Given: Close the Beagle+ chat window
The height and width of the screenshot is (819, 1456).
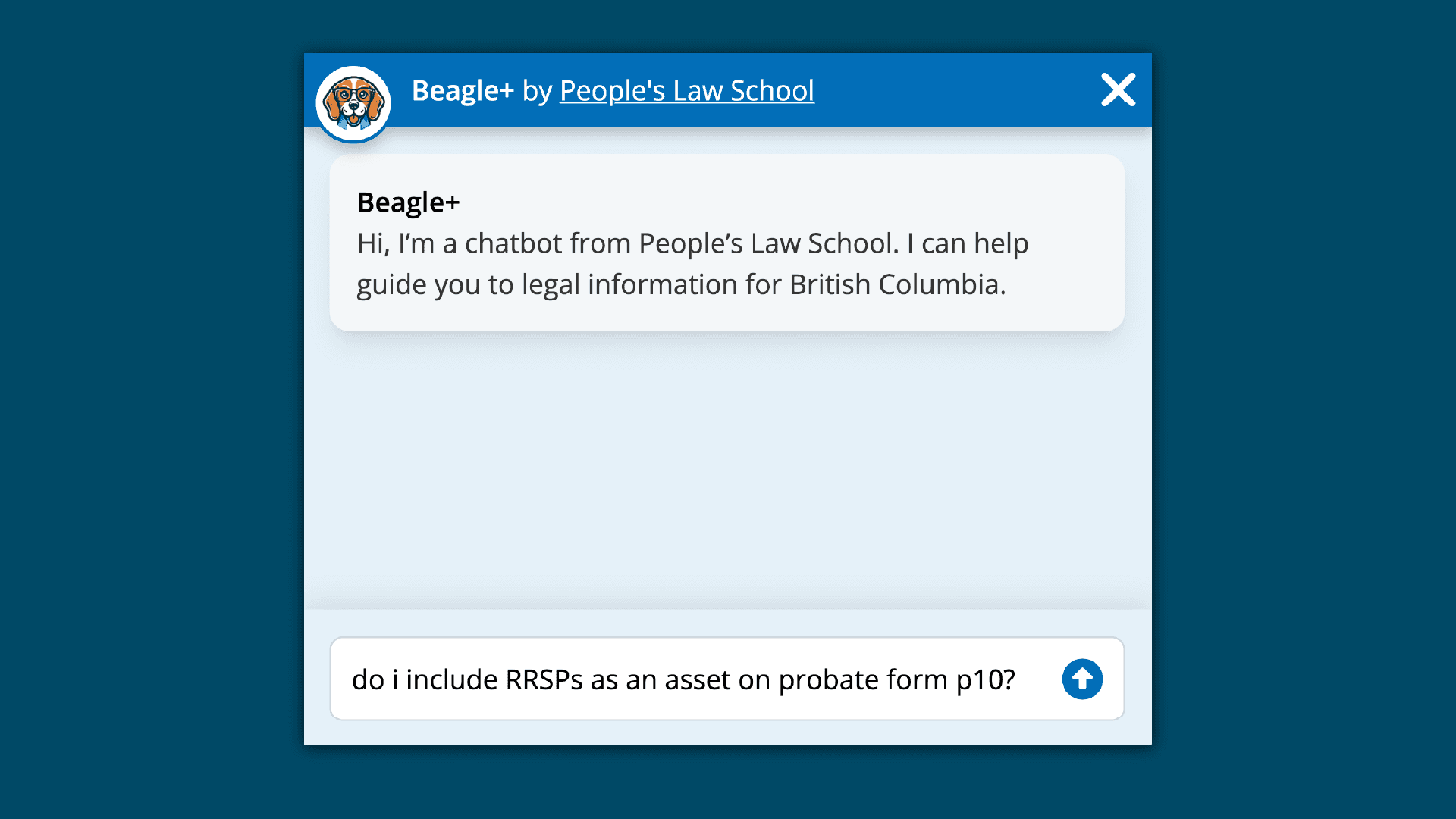Looking at the screenshot, I should 1118,90.
